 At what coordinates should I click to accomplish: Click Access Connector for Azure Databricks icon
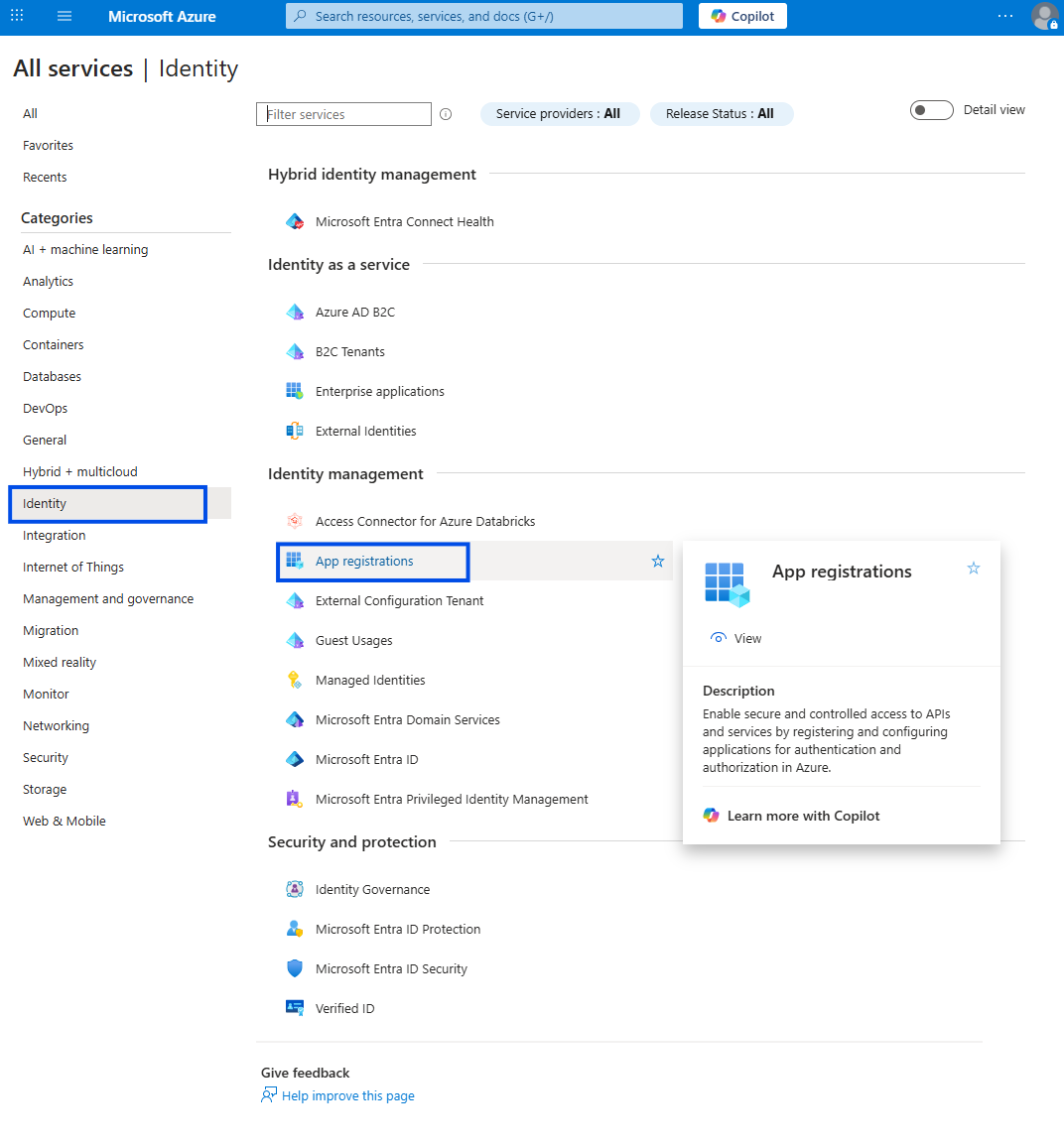[294, 522]
